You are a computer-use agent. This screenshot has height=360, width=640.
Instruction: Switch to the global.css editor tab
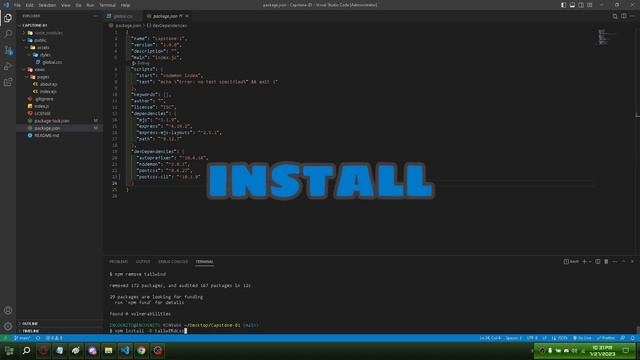122,16
